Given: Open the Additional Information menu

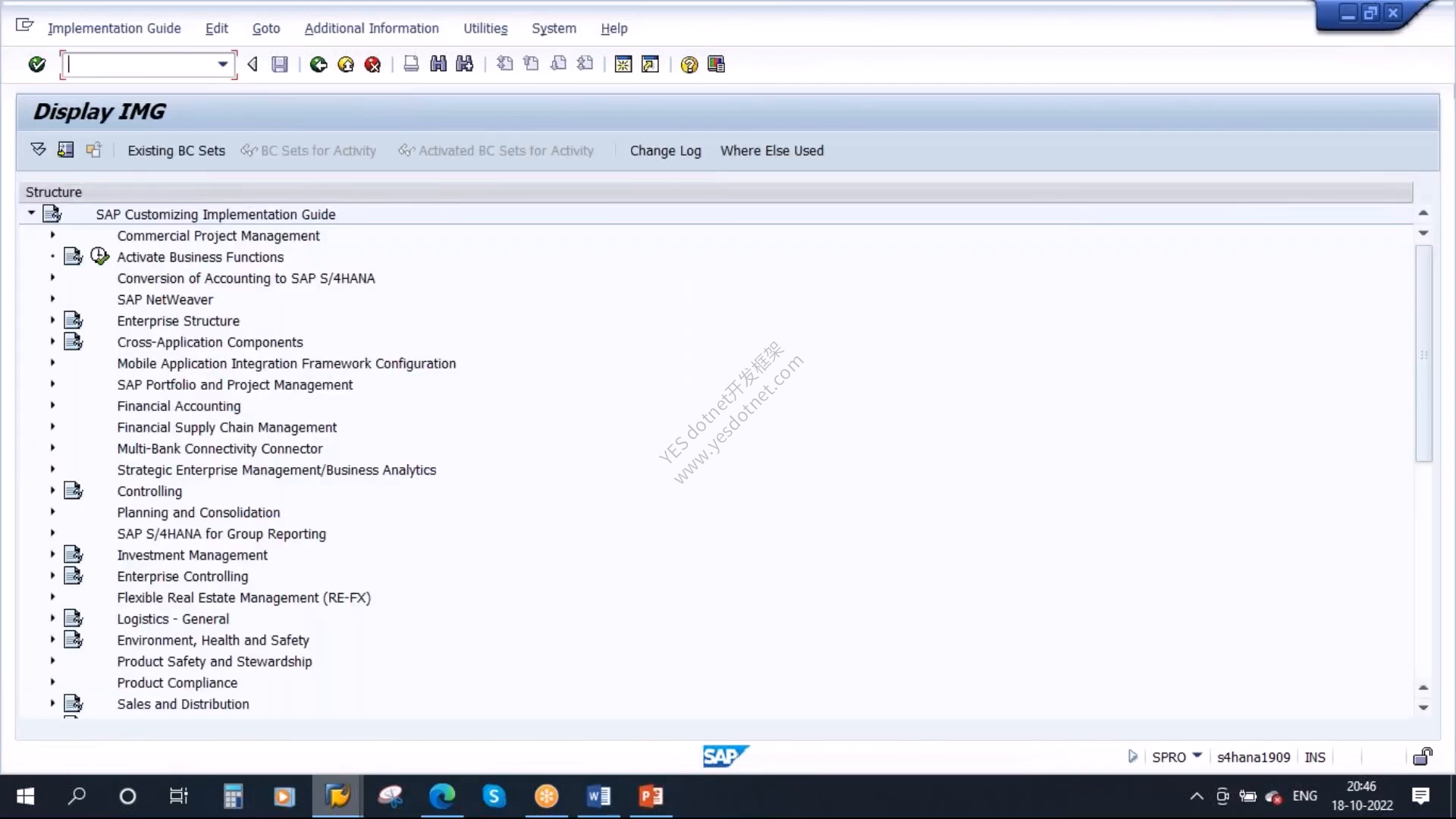Looking at the screenshot, I should (372, 28).
